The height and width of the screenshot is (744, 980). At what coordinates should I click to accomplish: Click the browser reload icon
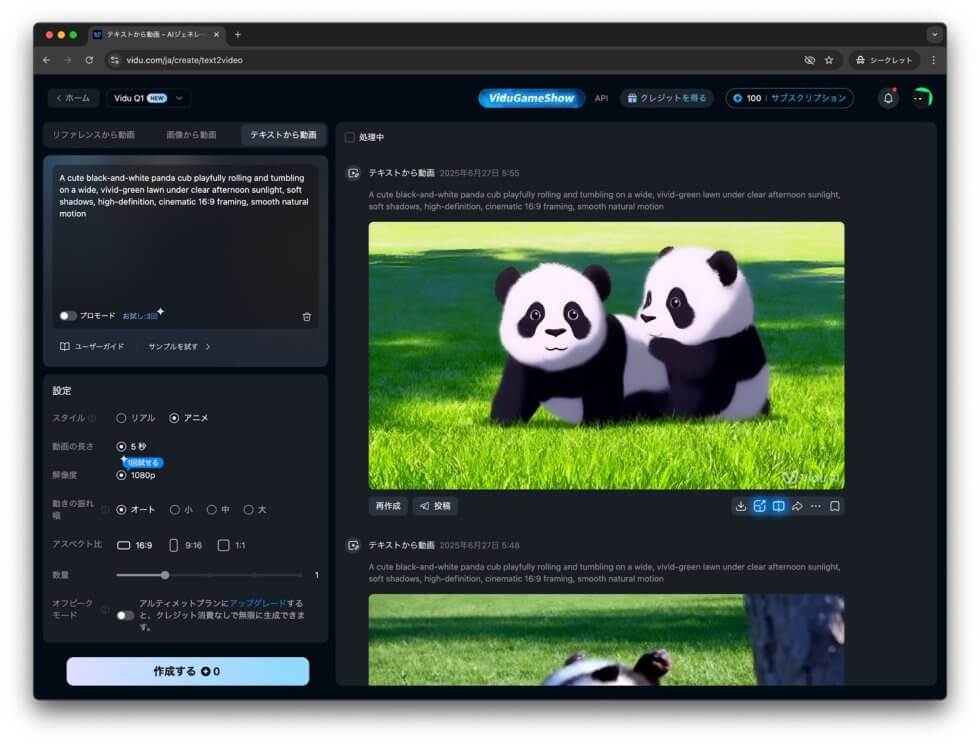[89, 60]
